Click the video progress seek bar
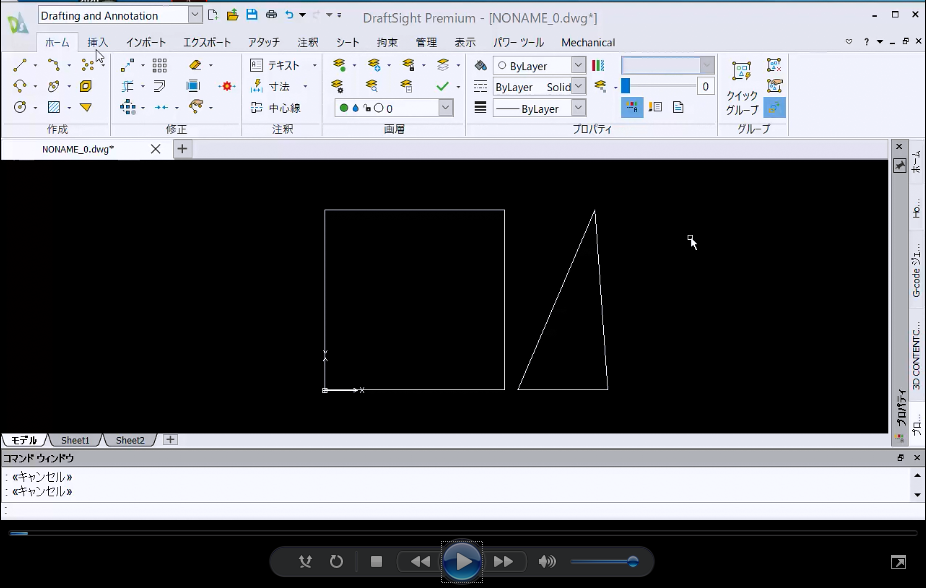 462,533
